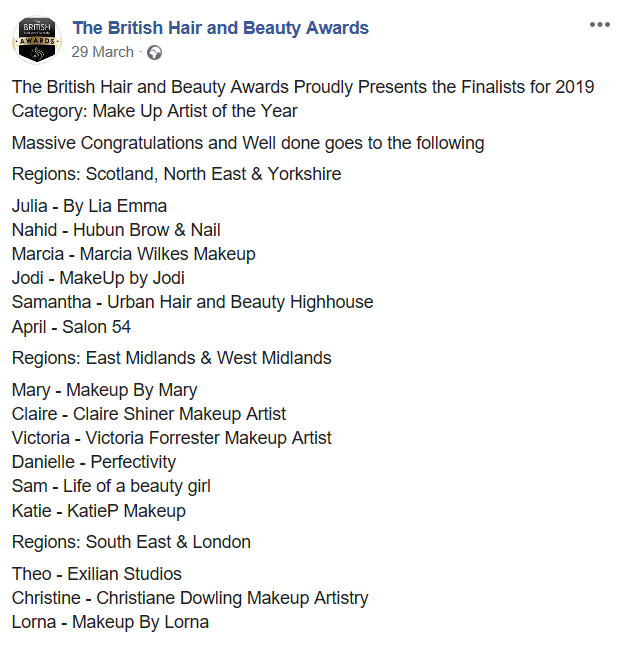
Task: Click the Victoria Forrester Makeup Artist entry
Action: (171, 438)
